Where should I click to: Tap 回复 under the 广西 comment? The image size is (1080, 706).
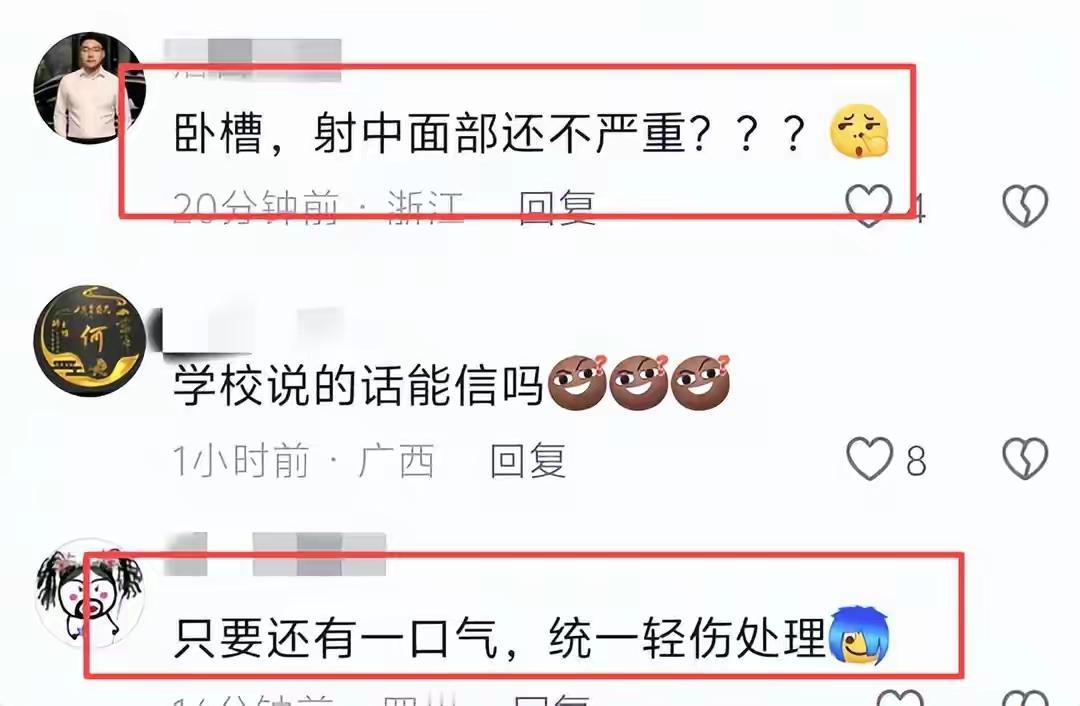528,460
